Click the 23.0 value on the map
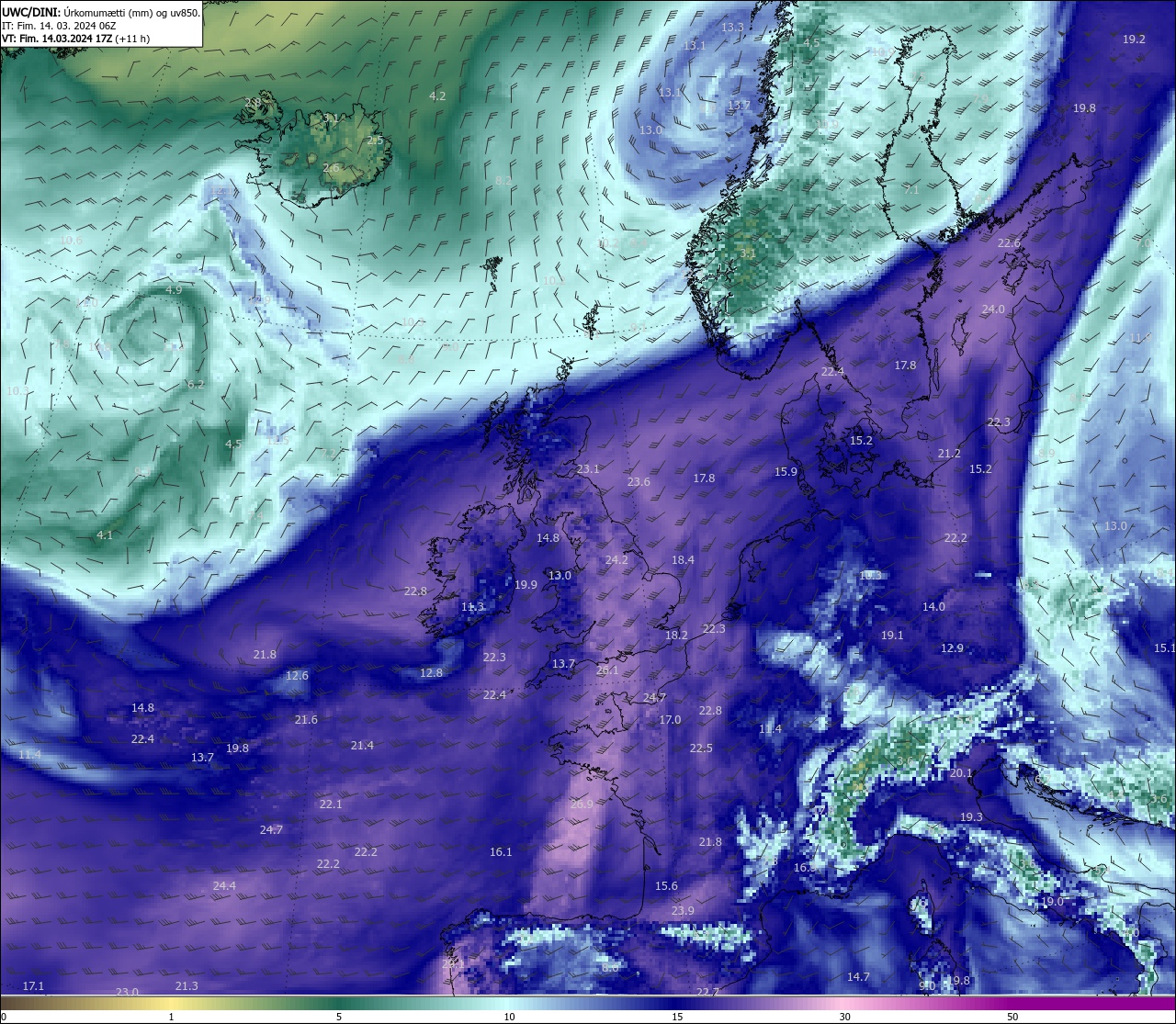The height and width of the screenshot is (1024, 1176). (127, 993)
